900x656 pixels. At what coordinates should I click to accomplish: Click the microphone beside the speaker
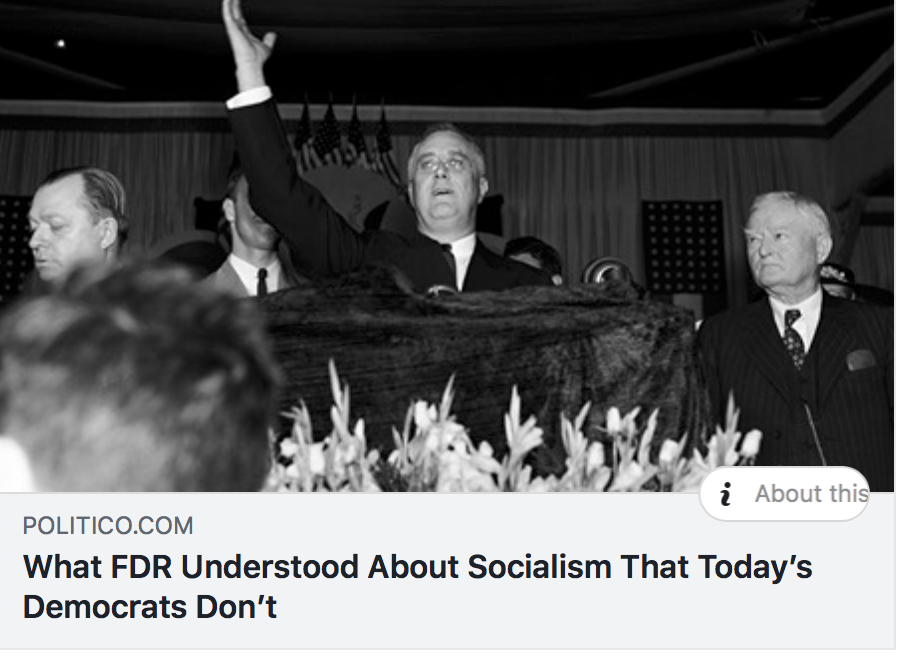(x=604, y=271)
